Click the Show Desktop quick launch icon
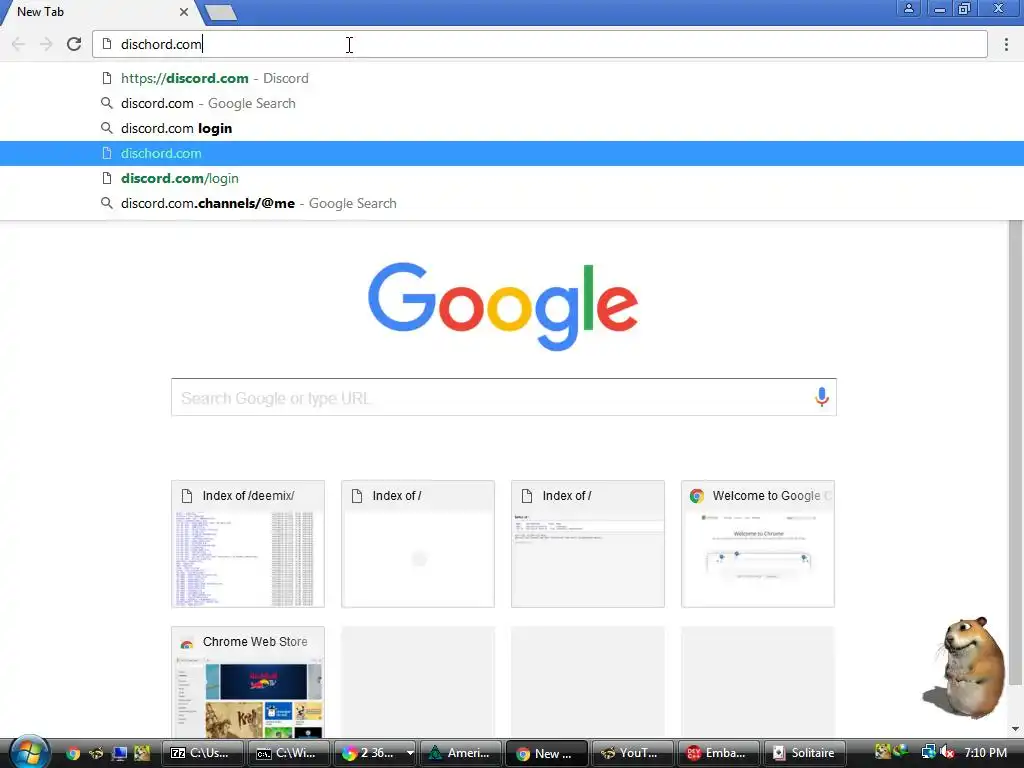 [119, 753]
